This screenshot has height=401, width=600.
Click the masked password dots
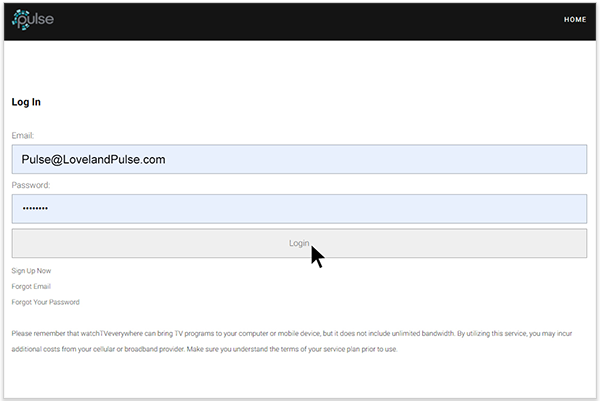35,209
